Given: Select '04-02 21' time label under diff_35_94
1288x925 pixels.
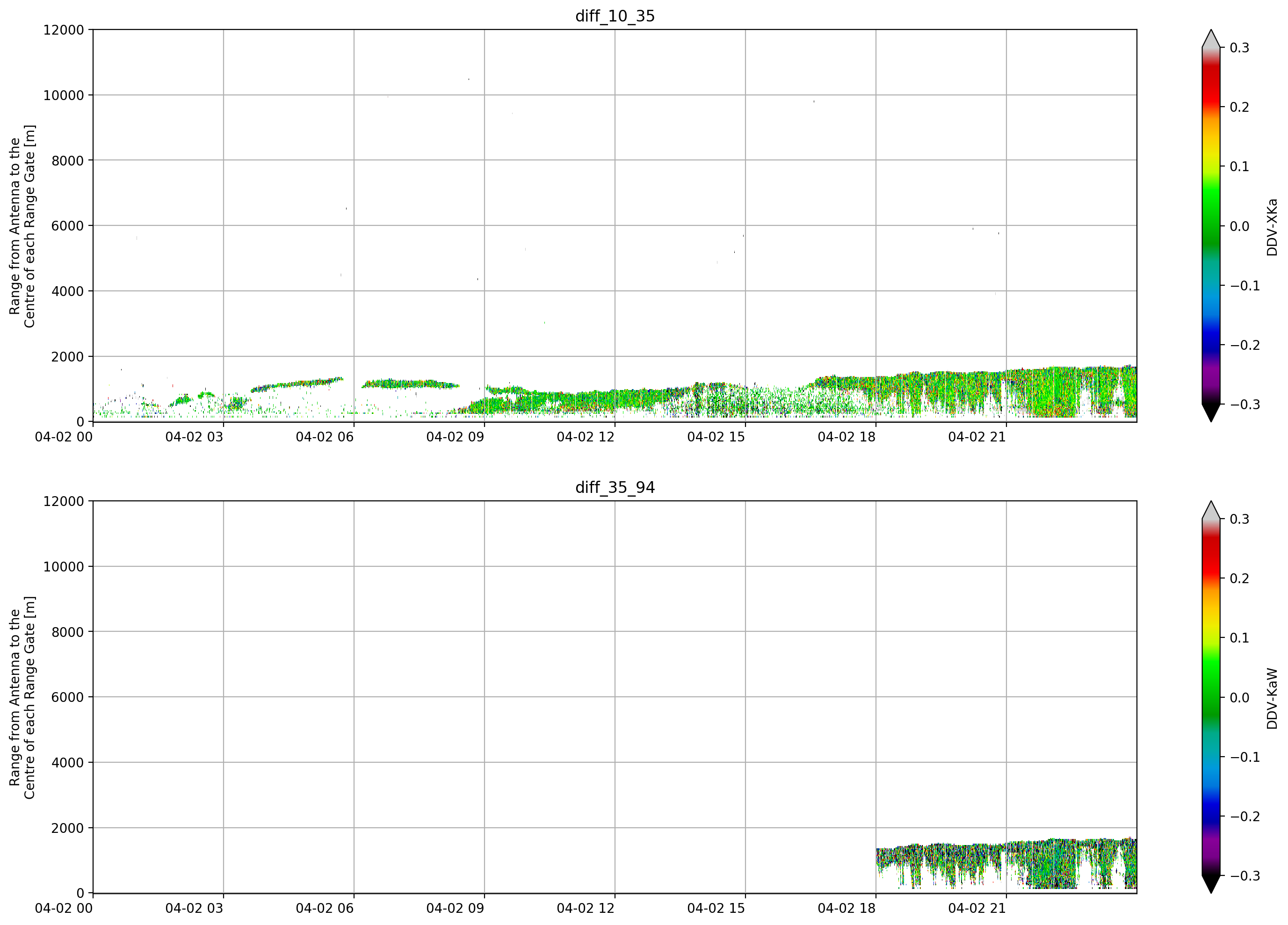Looking at the screenshot, I should (x=977, y=908).
